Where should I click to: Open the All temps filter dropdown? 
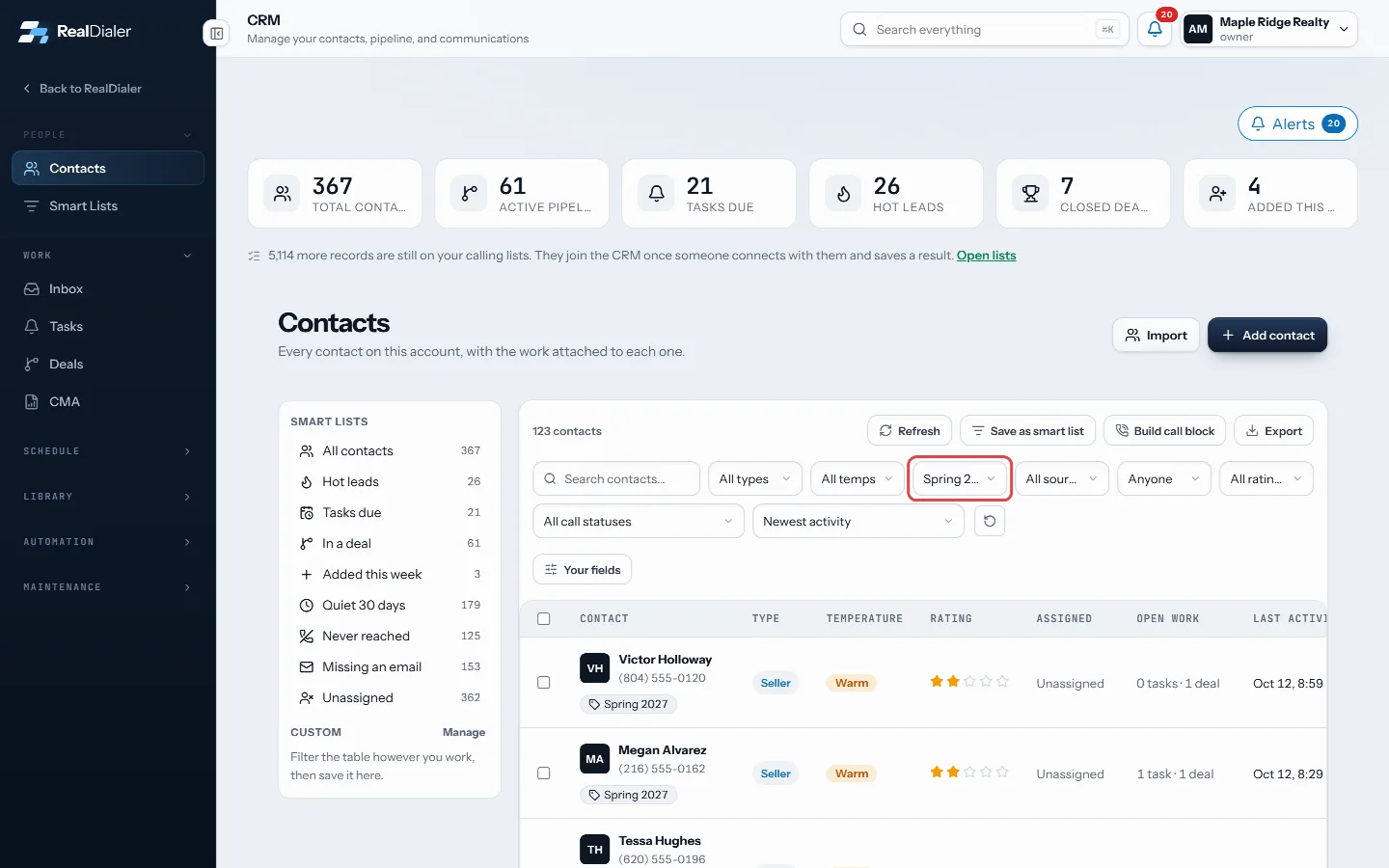click(x=858, y=479)
